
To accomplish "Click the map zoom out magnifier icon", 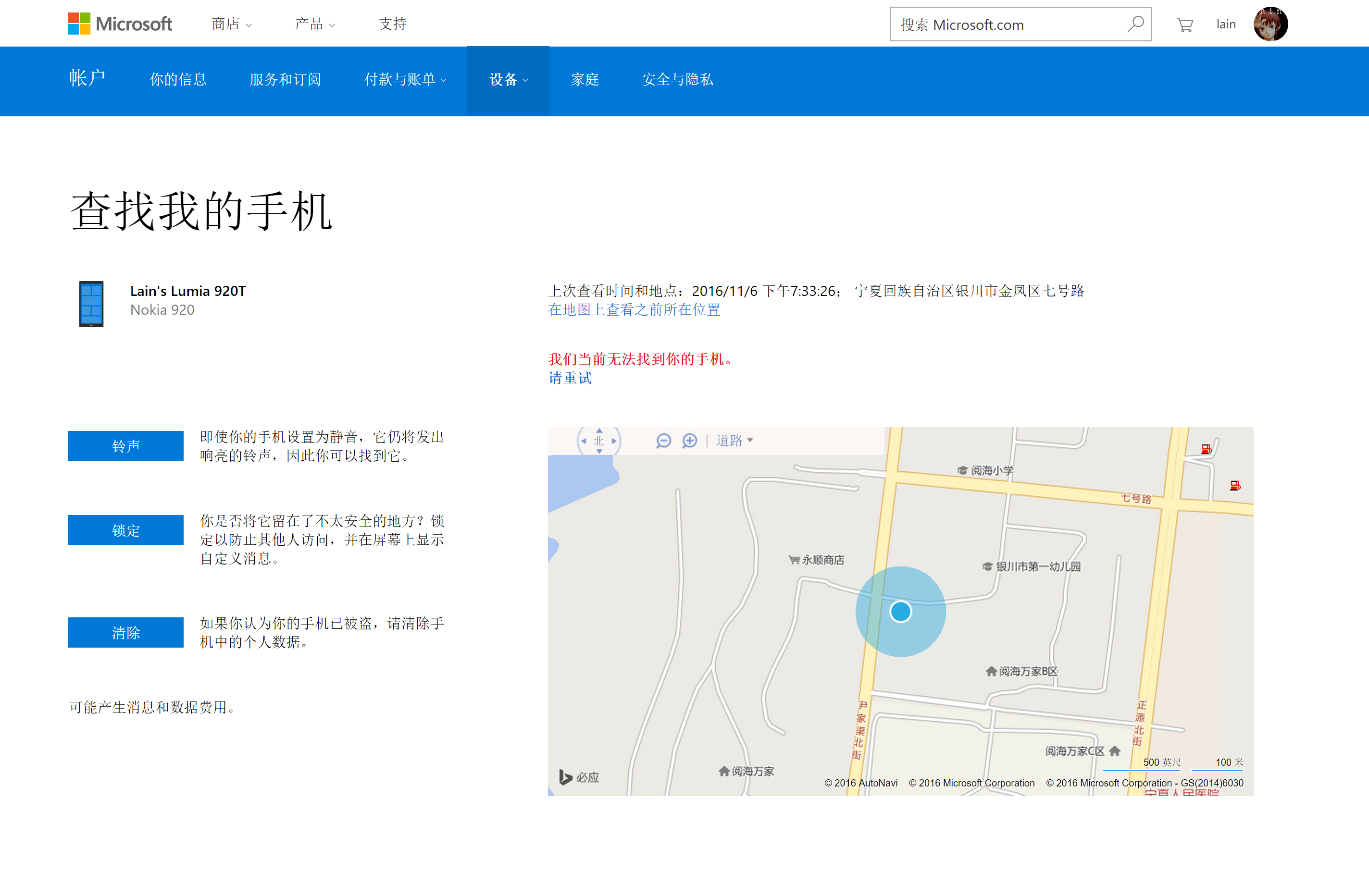I will pos(663,441).
